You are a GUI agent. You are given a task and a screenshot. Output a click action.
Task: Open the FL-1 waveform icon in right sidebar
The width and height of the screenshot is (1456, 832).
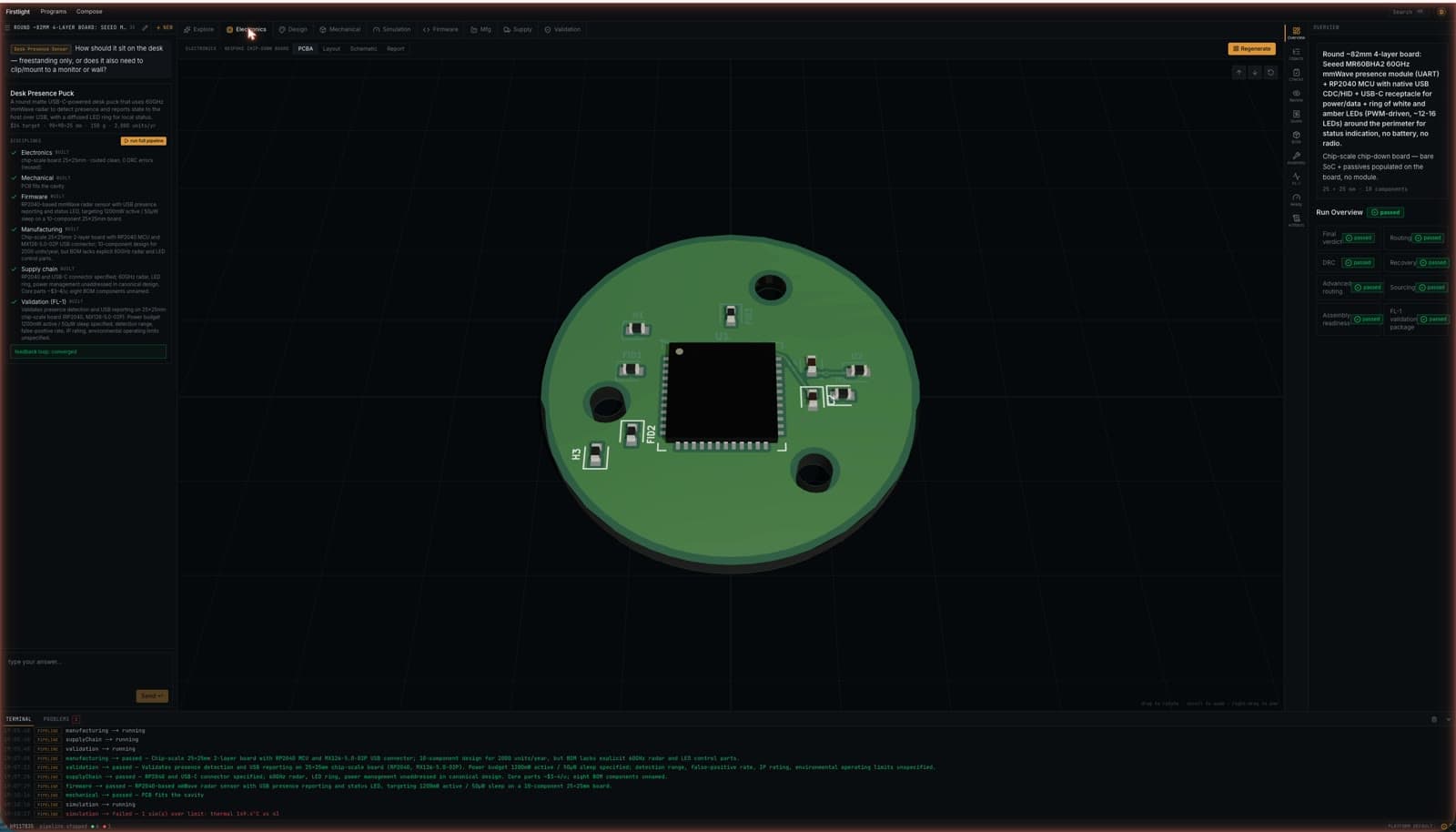(1296, 178)
